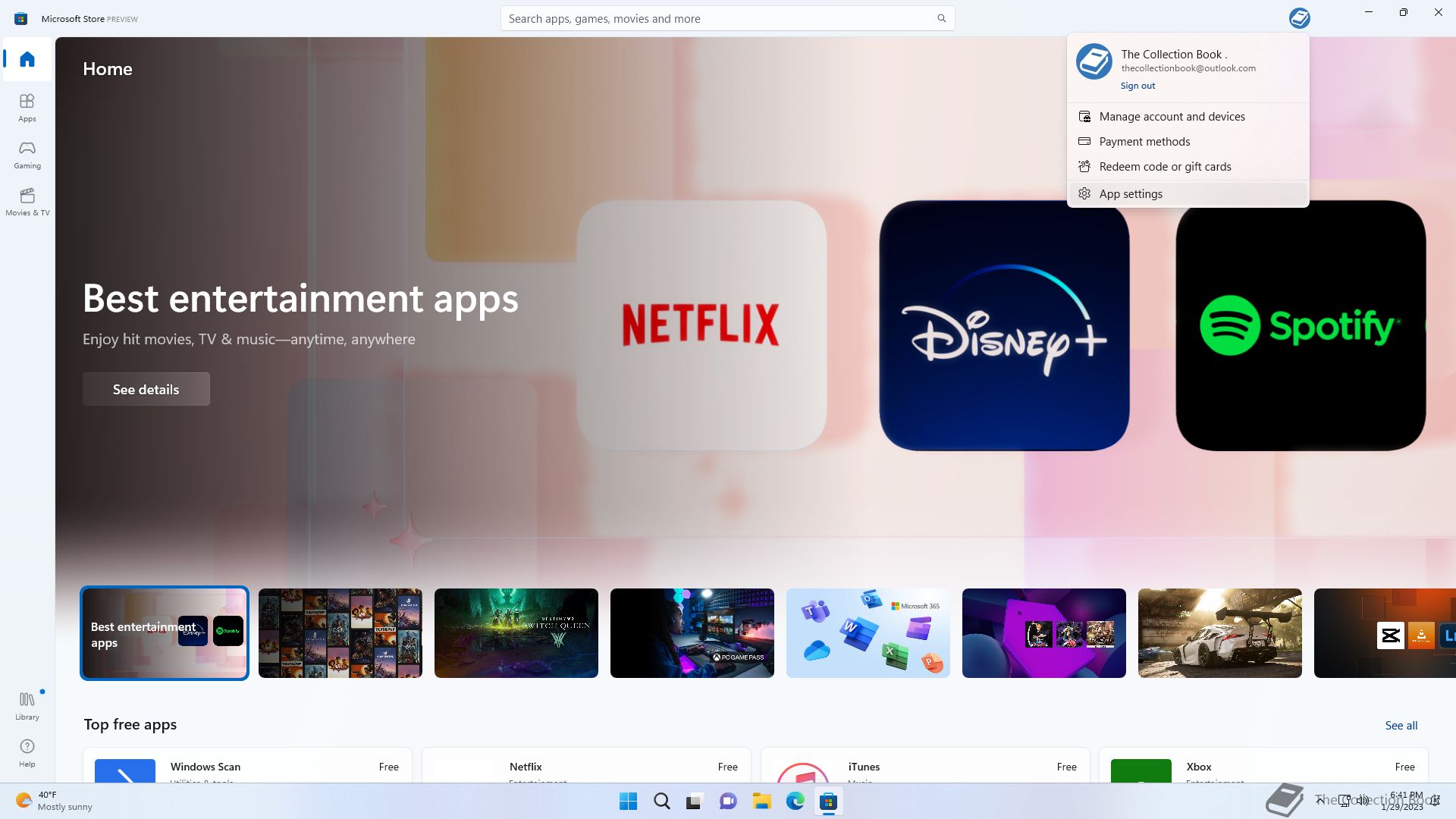Click the App settings gear icon
This screenshot has height=819, width=1456.
[1084, 194]
